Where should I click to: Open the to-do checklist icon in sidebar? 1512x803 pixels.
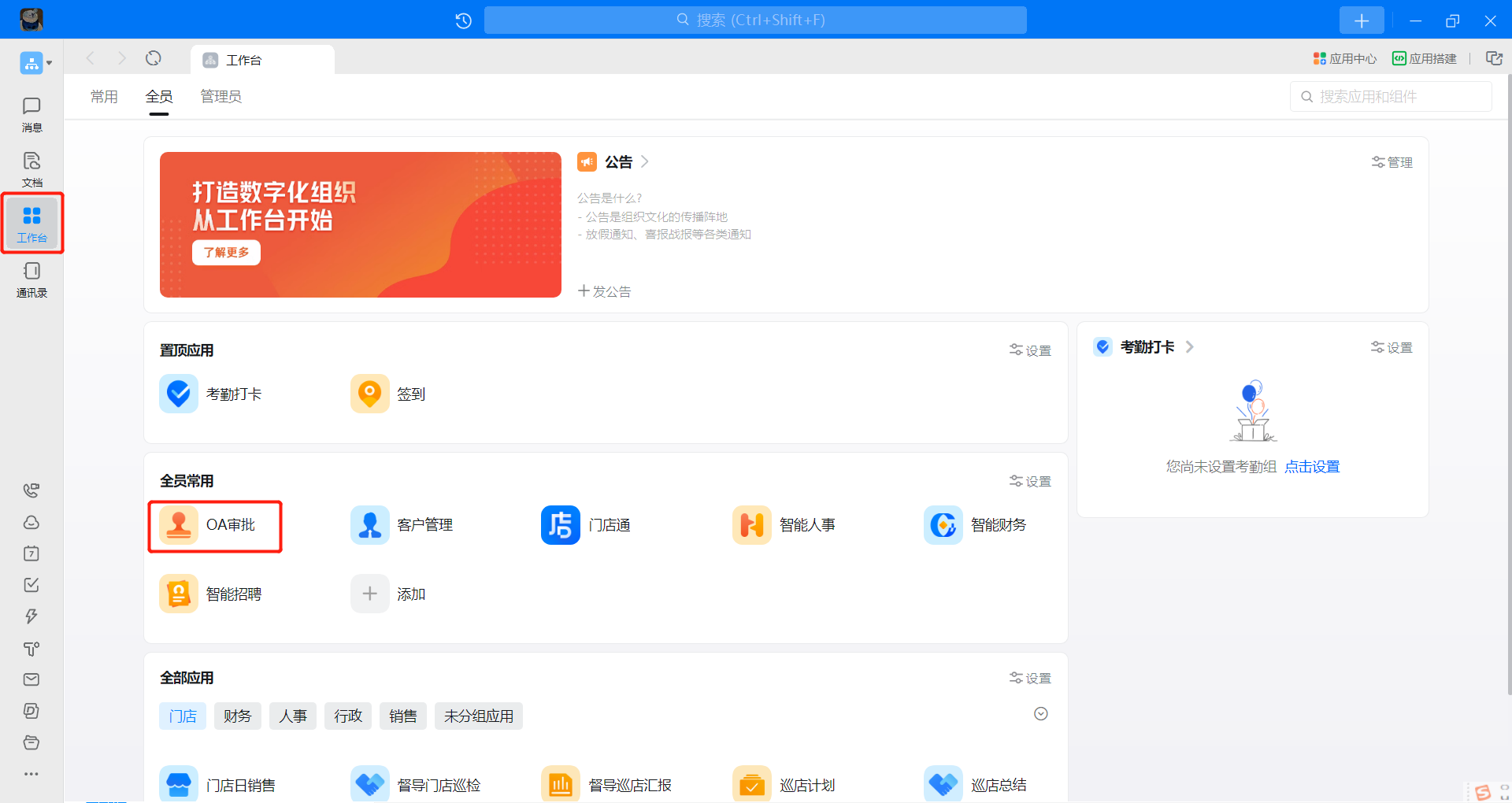31,585
